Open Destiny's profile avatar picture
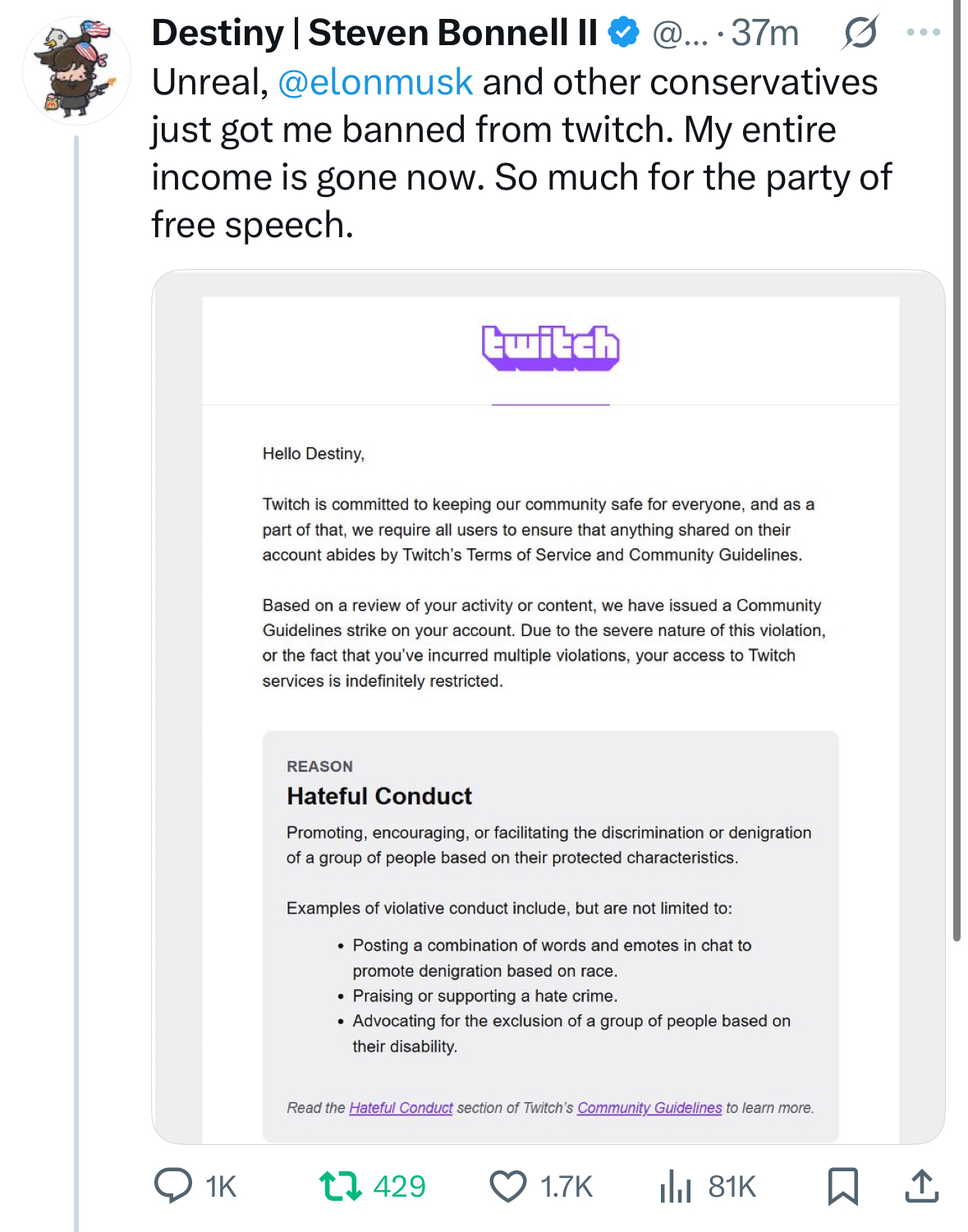 point(76,70)
